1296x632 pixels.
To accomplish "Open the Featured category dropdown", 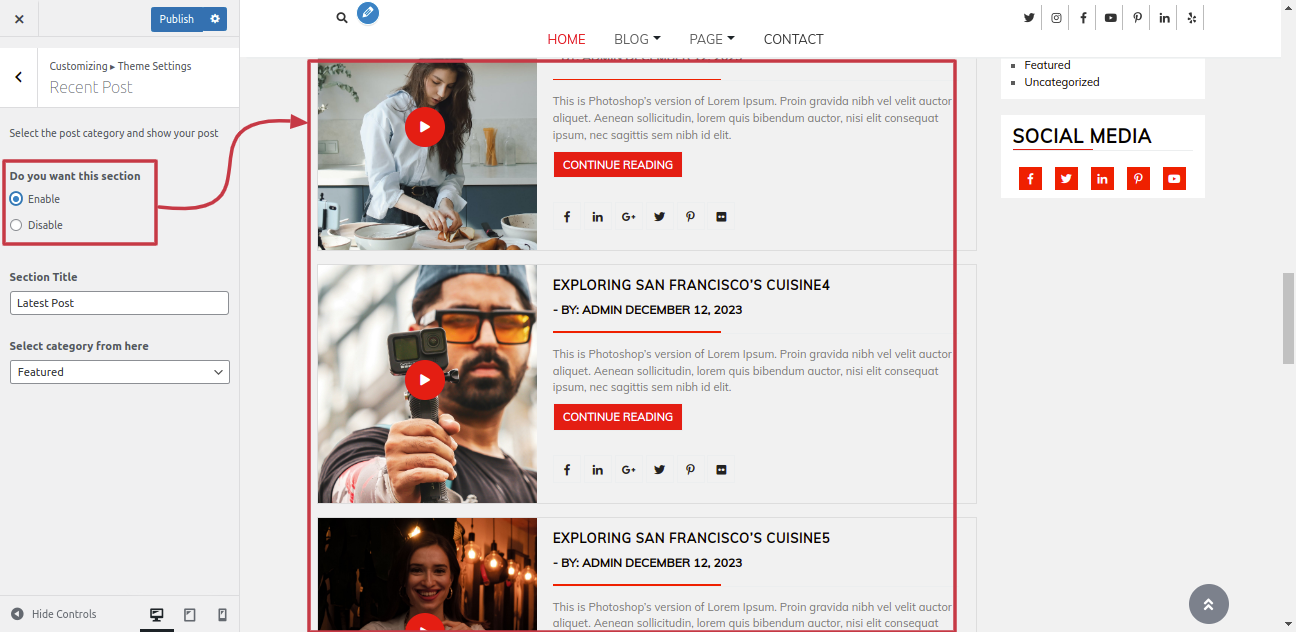I will [x=120, y=372].
